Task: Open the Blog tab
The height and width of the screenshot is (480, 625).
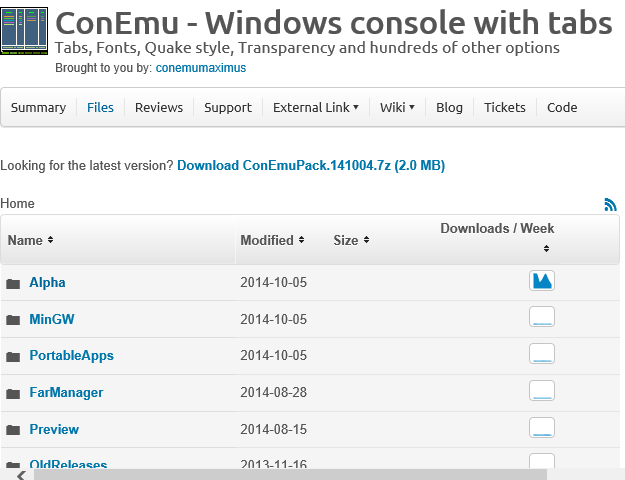Action: 449,108
